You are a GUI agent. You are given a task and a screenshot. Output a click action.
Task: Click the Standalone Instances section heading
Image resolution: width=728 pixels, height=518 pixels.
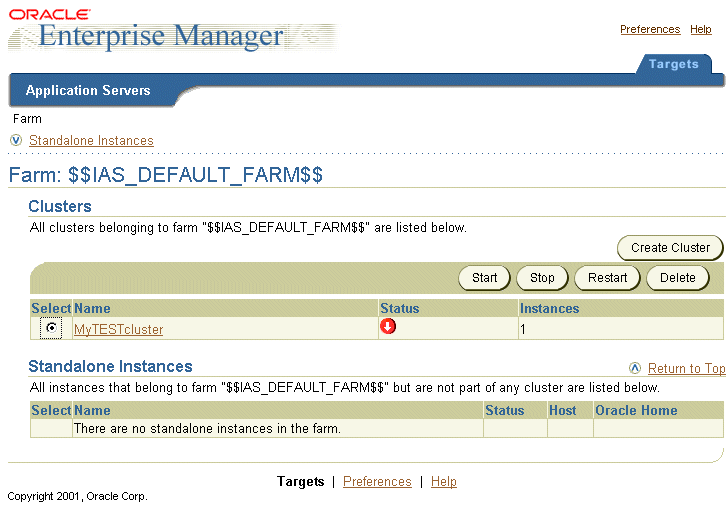pos(110,366)
